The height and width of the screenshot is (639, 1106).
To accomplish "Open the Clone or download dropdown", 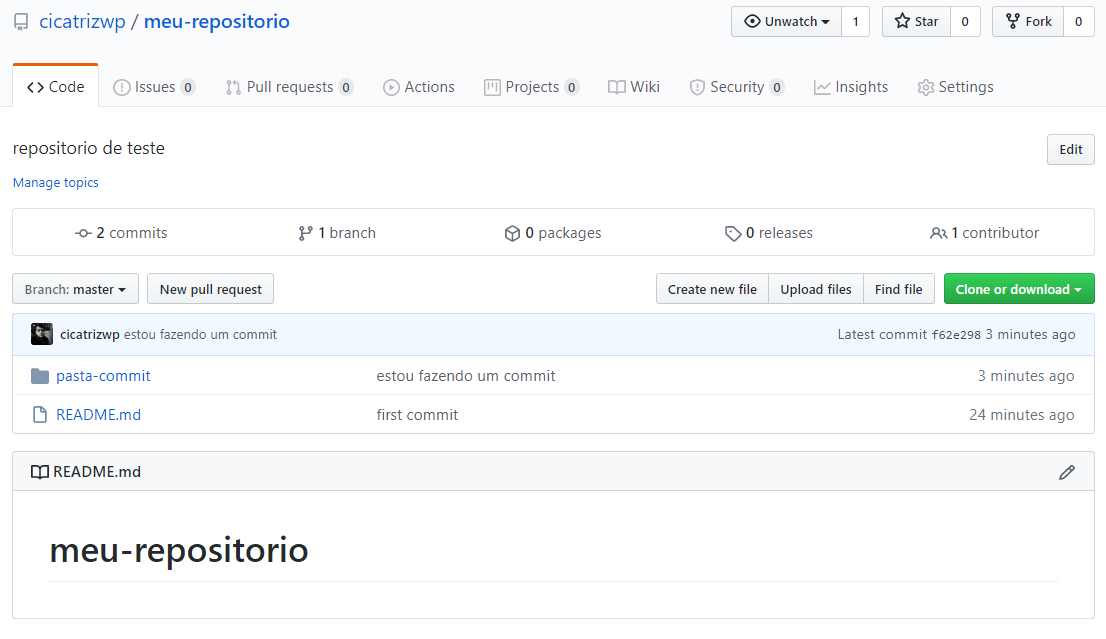I will click(x=1019, y=289).
